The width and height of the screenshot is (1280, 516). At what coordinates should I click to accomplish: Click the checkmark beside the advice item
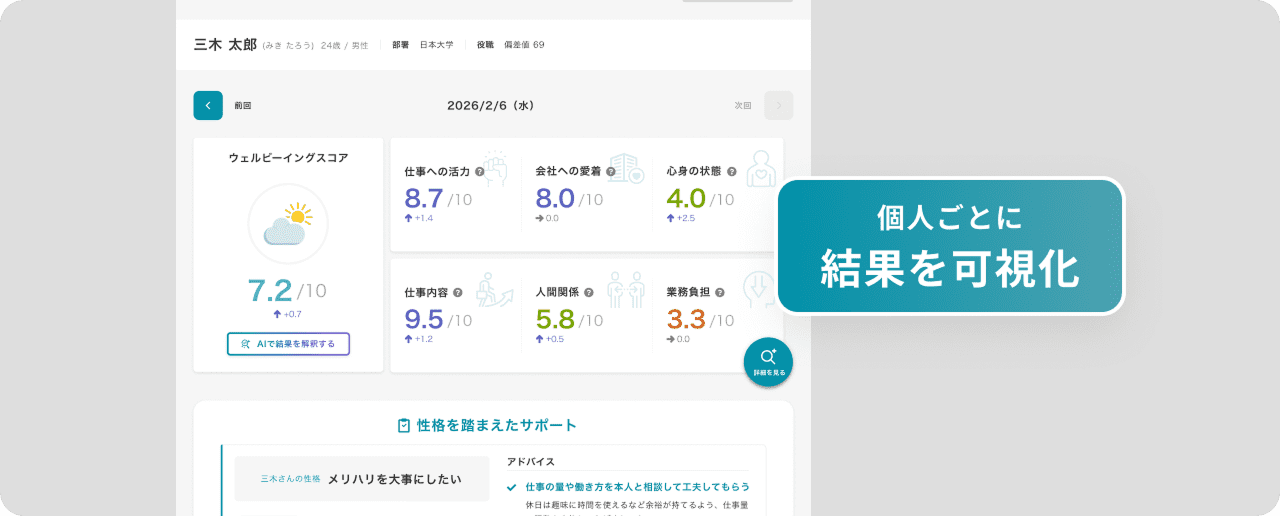coord(512,487)
